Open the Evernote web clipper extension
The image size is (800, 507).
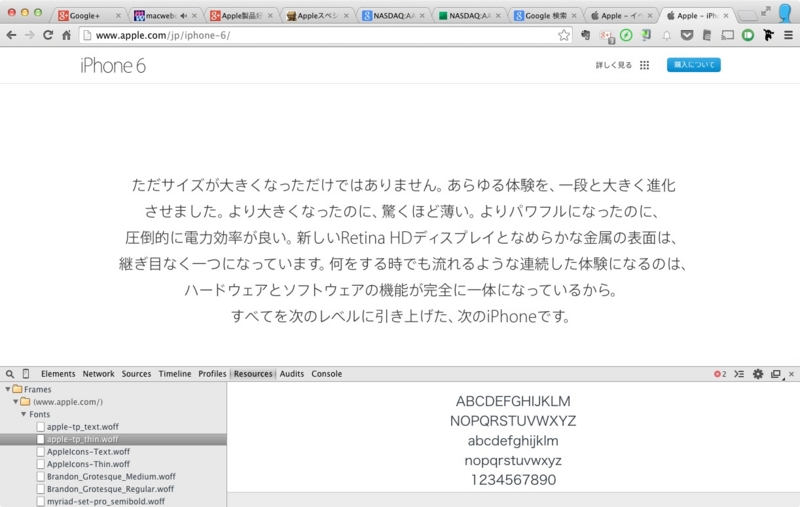(586, 35)
